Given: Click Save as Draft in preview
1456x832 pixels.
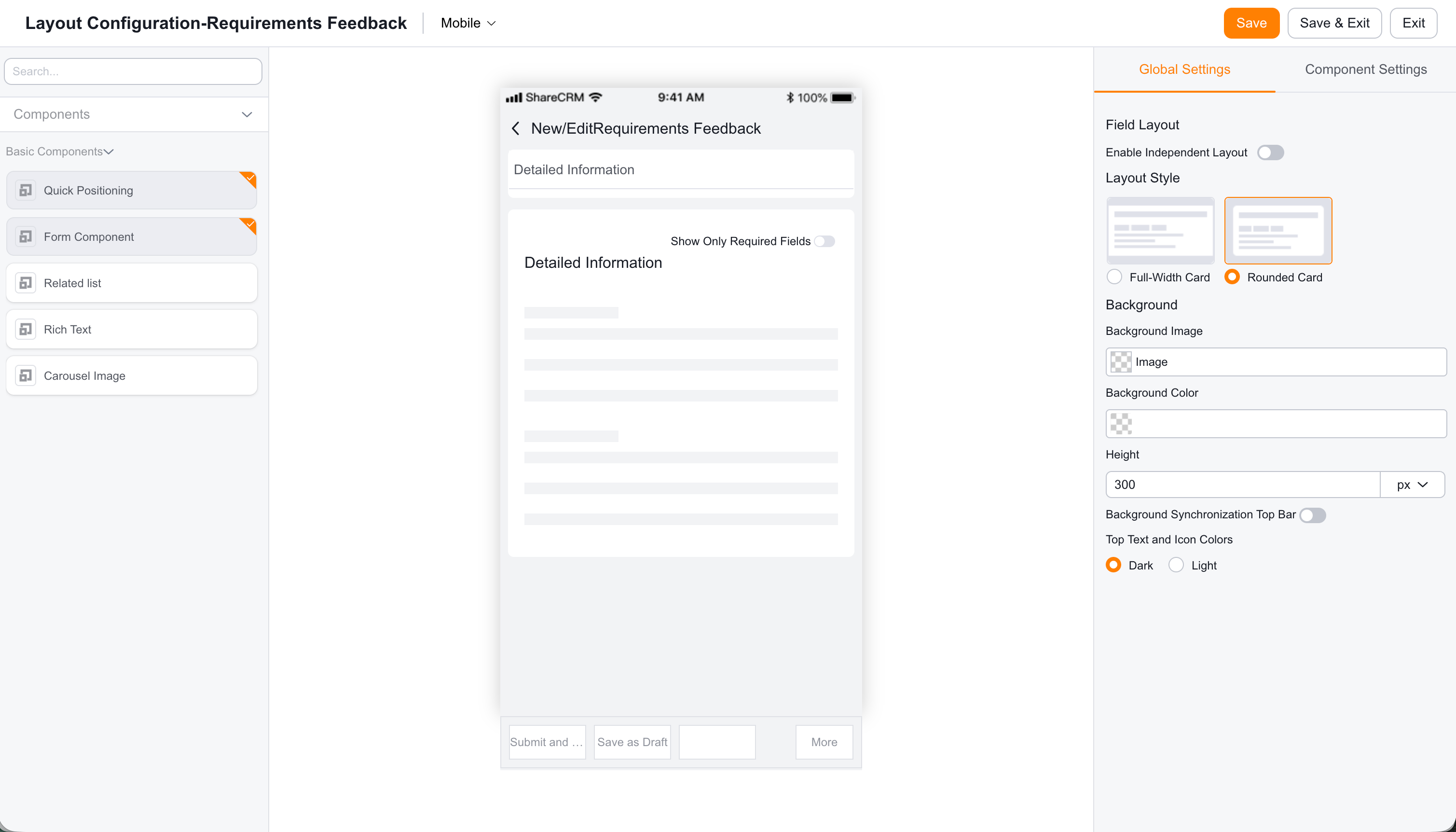Looking at the screenshot, I should 632,742.
